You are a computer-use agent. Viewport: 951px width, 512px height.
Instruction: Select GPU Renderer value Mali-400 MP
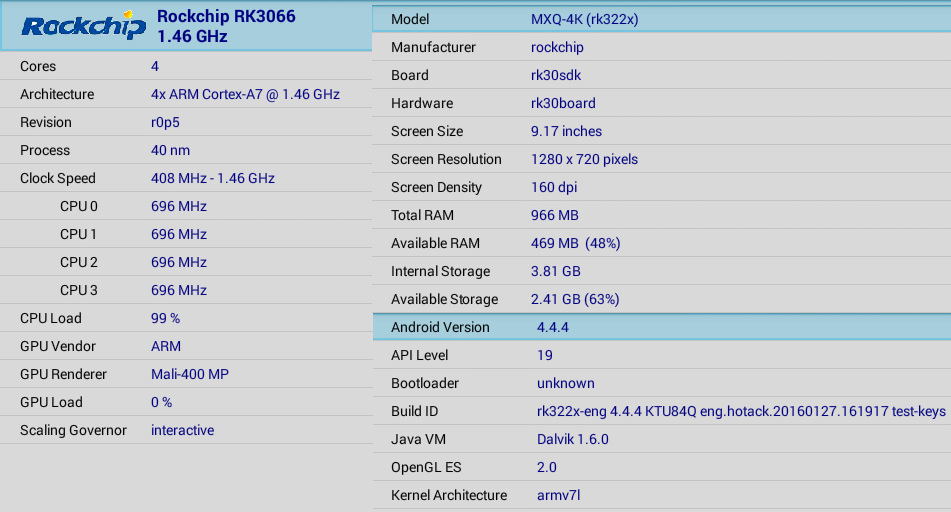pyautogui.click(x=190, y=374)
